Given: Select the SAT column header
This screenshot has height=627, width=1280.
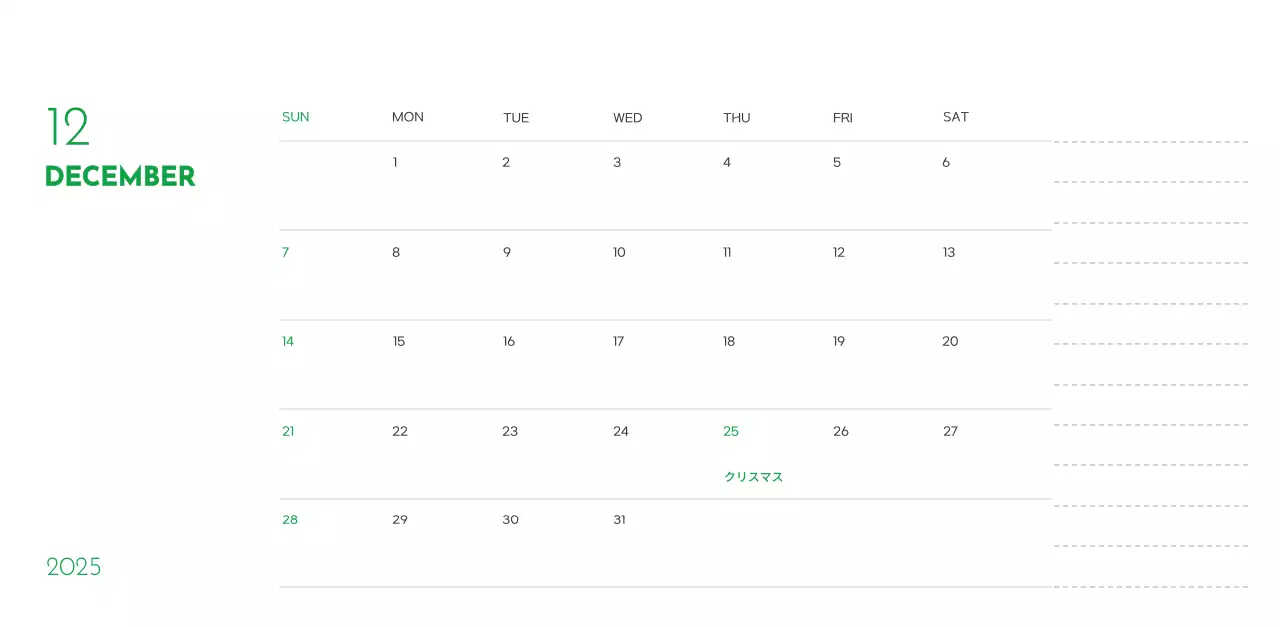Looking at the screenshot, I should point(955,117).
